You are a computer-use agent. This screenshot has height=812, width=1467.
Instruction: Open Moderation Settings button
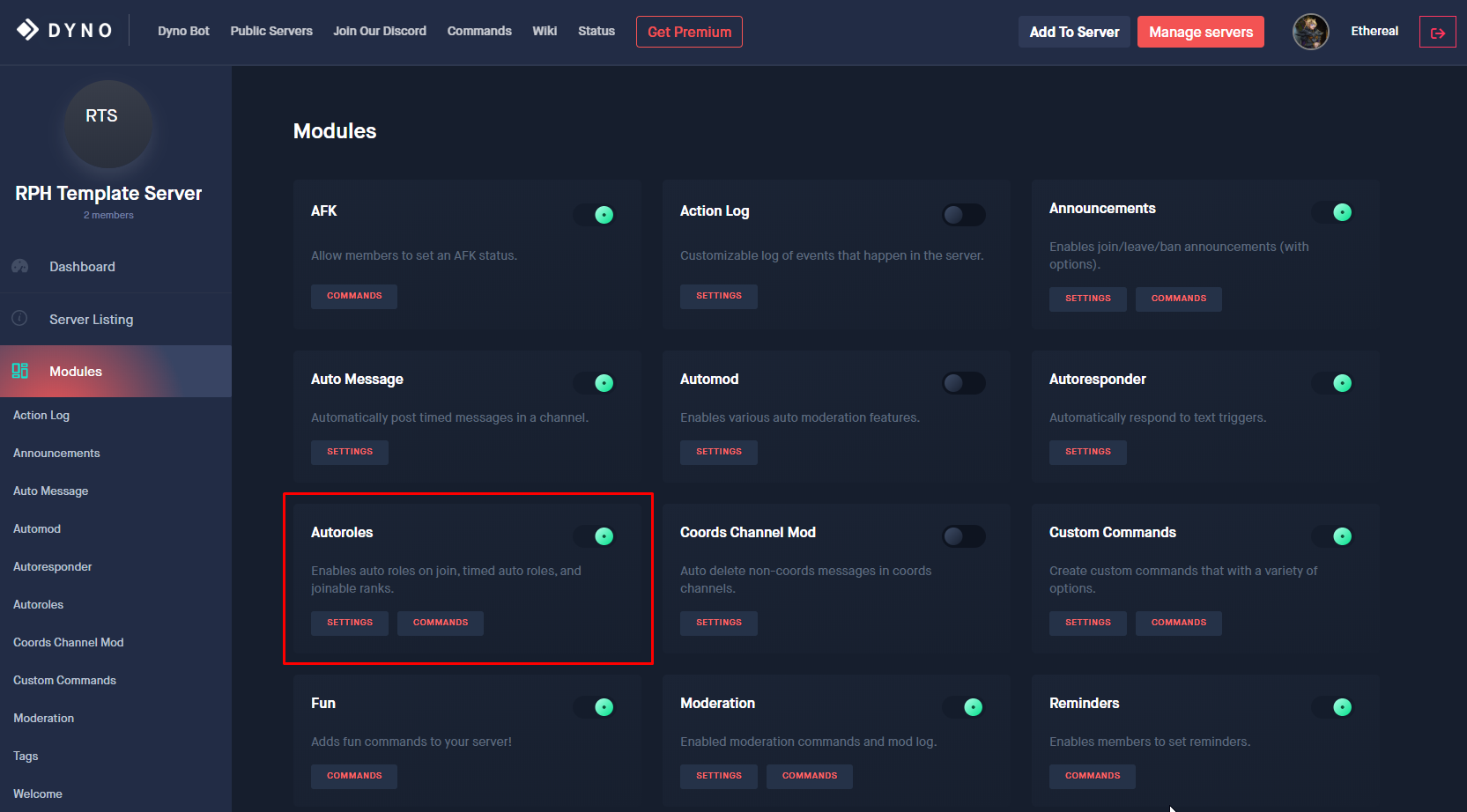pyautogui.click(x=719, y=776)
